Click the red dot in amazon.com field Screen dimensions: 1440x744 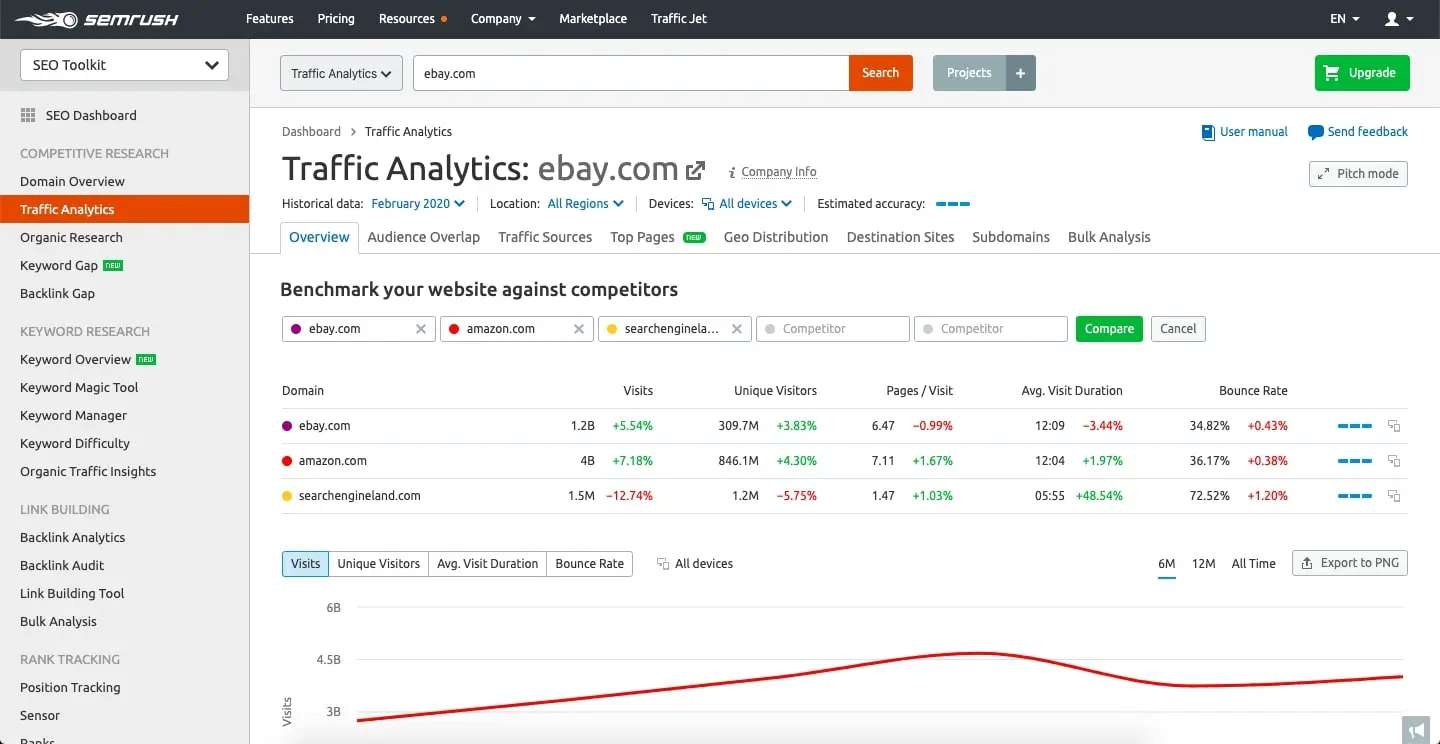click(x=454, y=329)
